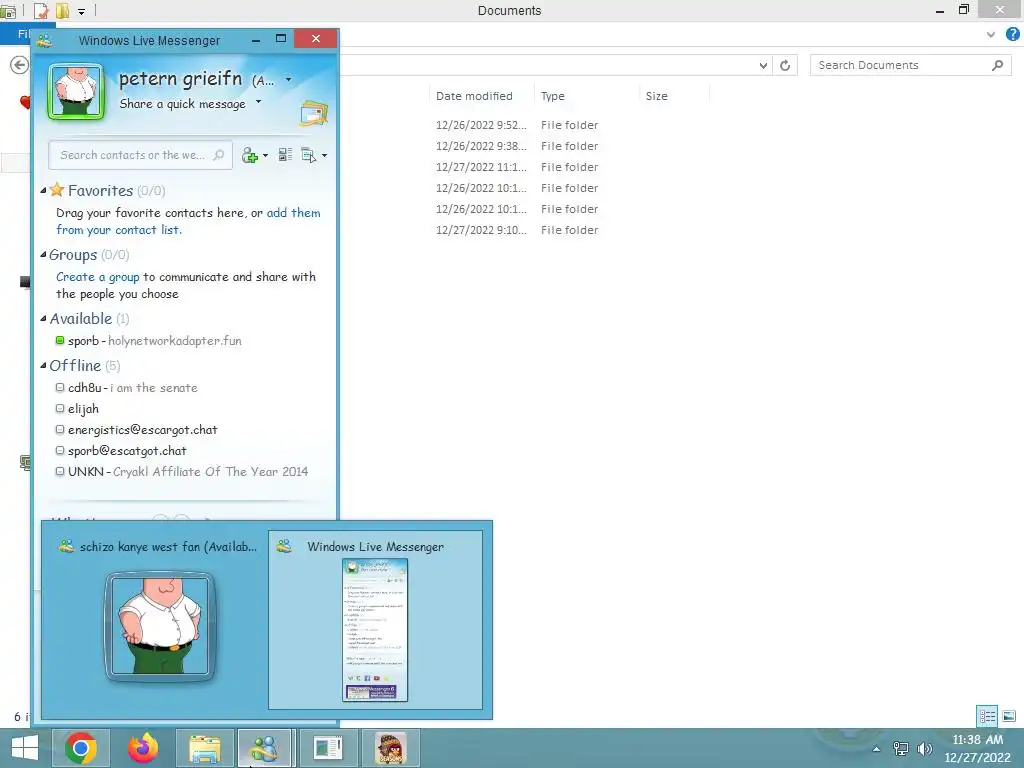
Task: Click the offline status icon next to UNKN
Action: pyautogui.click(x=60, y=471)
